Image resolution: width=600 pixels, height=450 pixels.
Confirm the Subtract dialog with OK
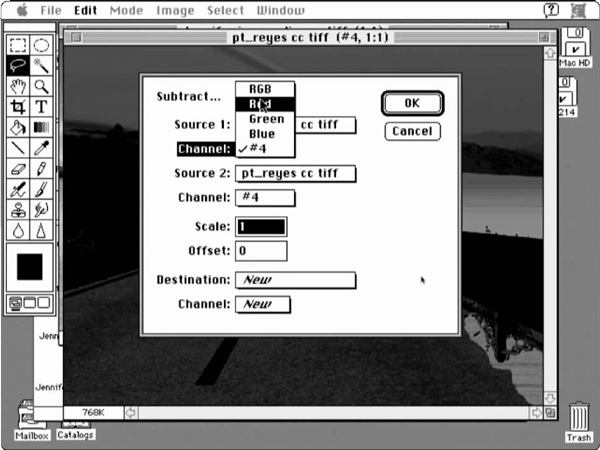point(412,103)
